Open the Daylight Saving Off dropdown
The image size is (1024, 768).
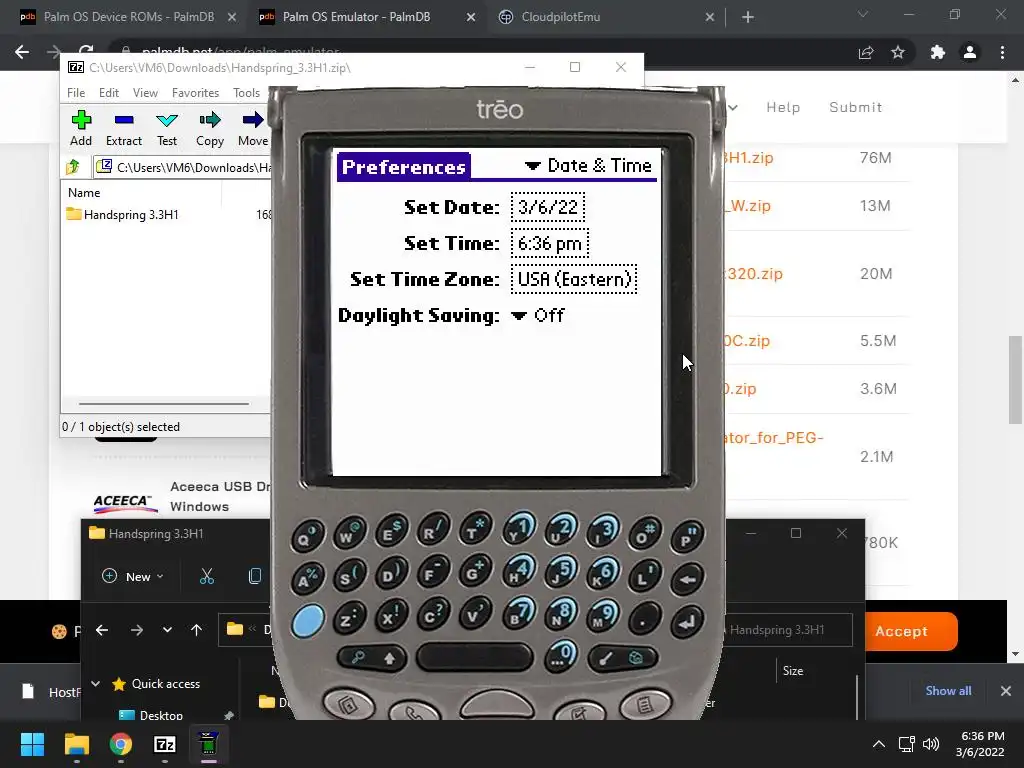click(x=537, y=315)
